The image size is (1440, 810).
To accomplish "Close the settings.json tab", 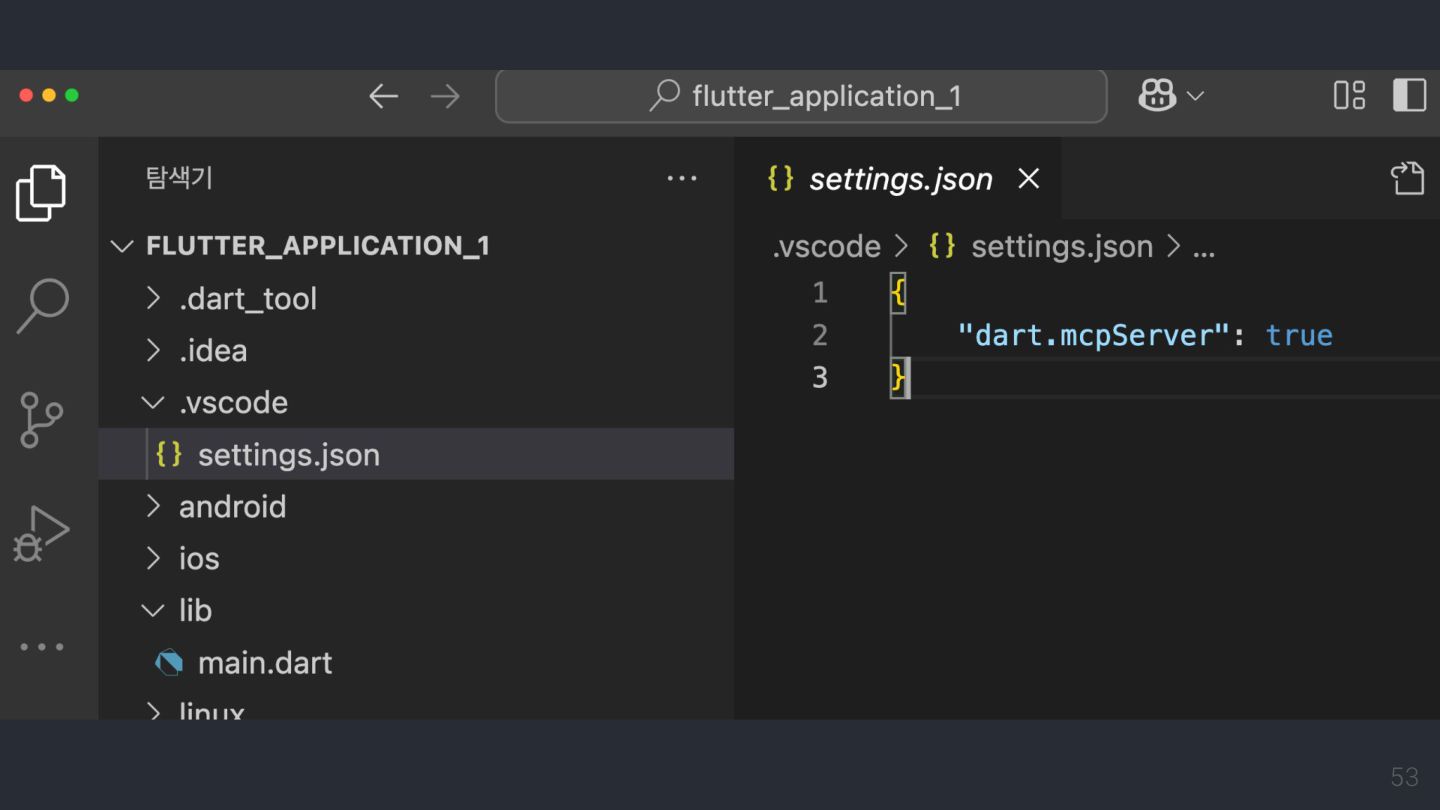I will 1028,179.
